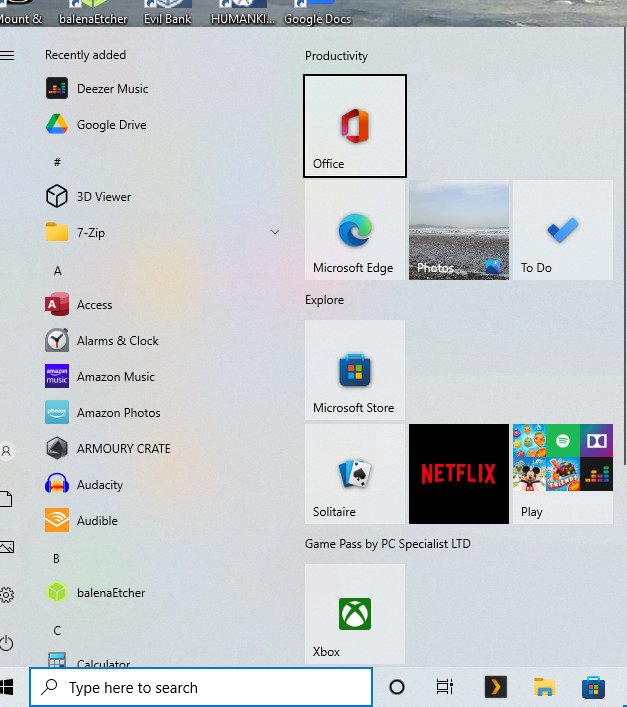Click the 'Type here to search' box
Screen dimensions: 627x707
click(201, 687)
